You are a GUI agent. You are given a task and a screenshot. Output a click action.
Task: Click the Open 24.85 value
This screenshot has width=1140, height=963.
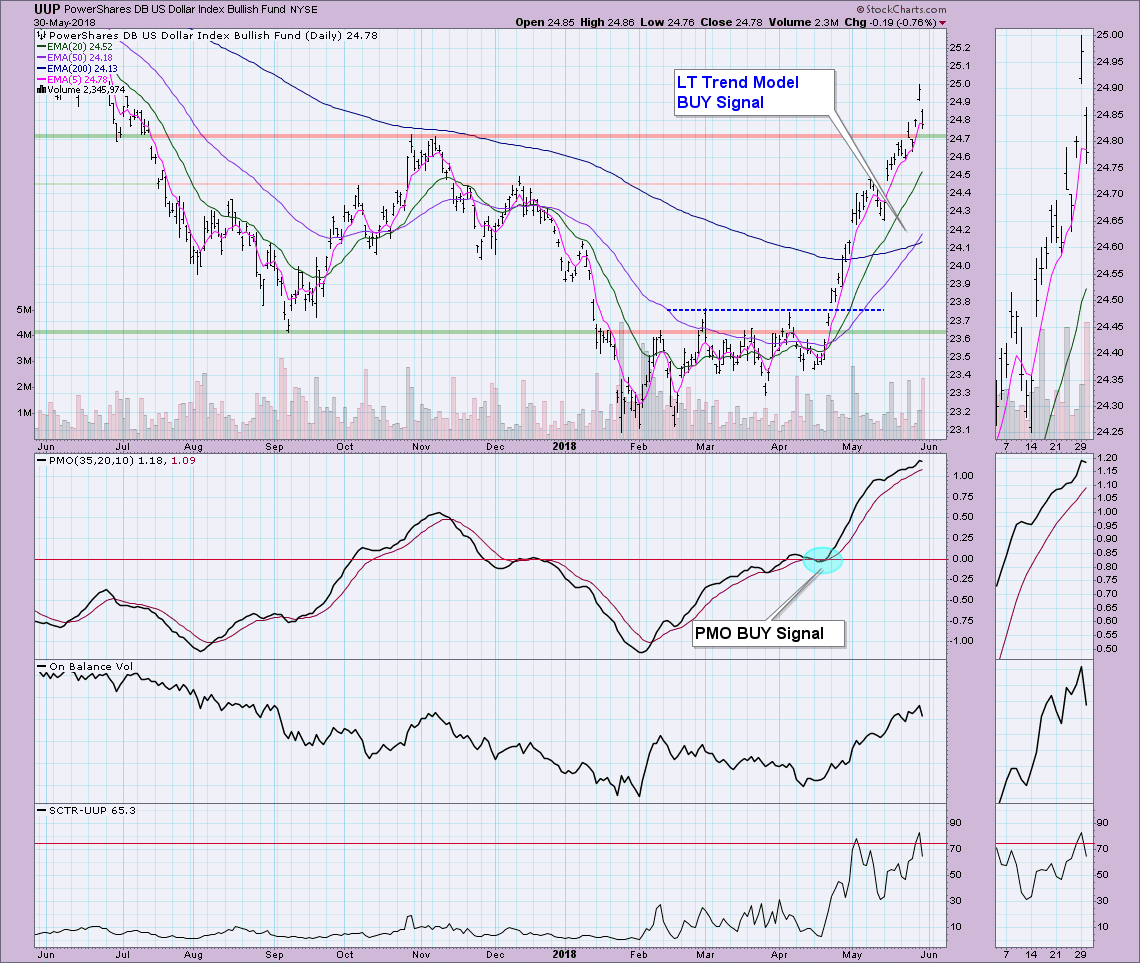coord(546,23)
